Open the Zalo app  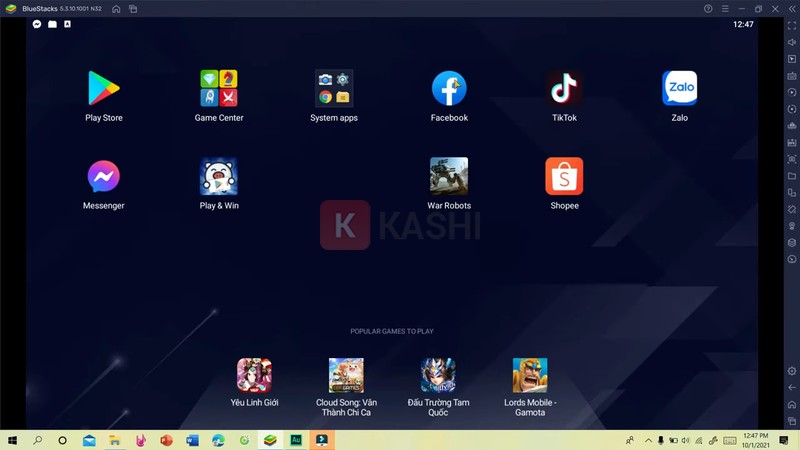680,88
